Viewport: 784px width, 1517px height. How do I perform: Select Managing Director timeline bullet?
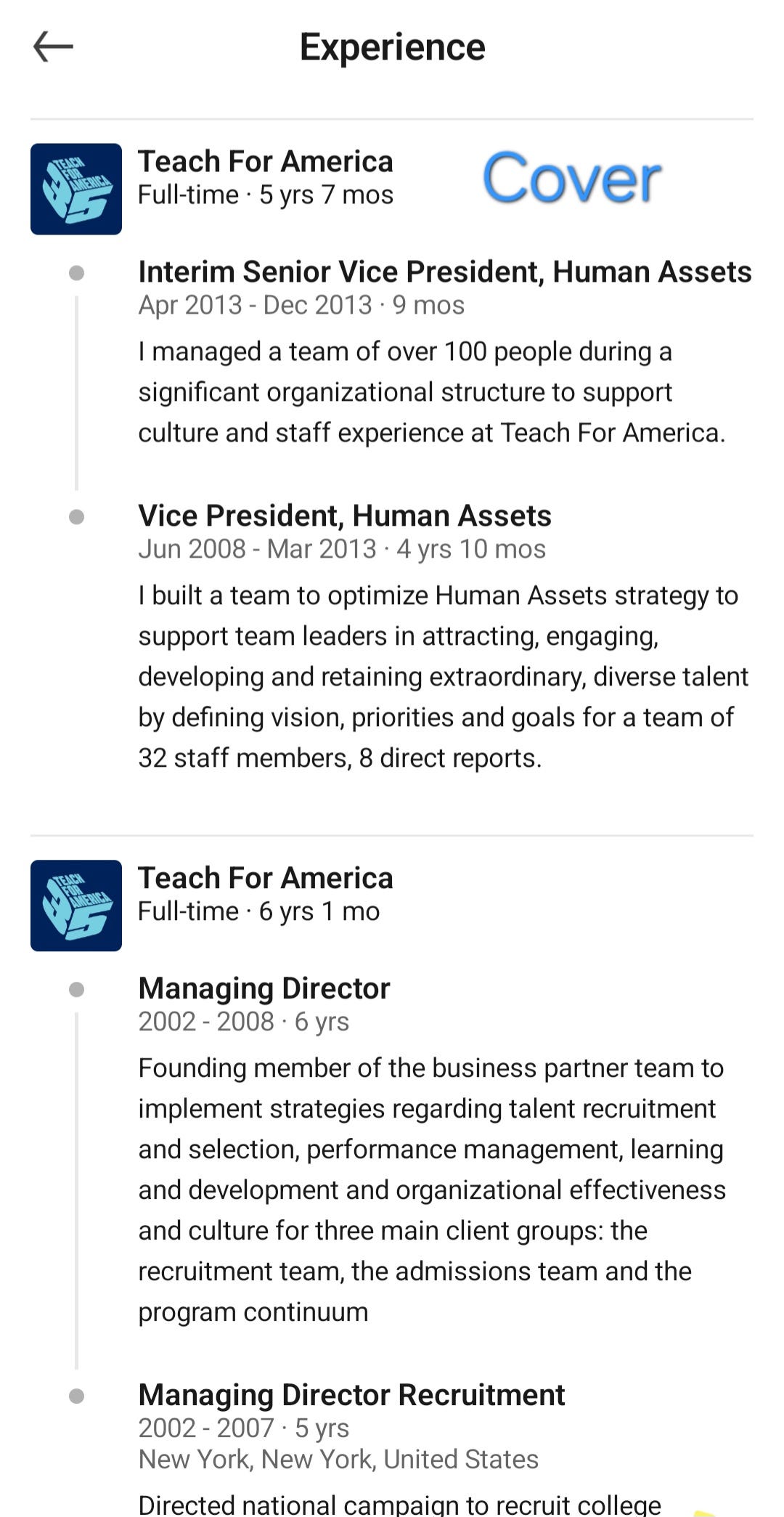[76, 990]
